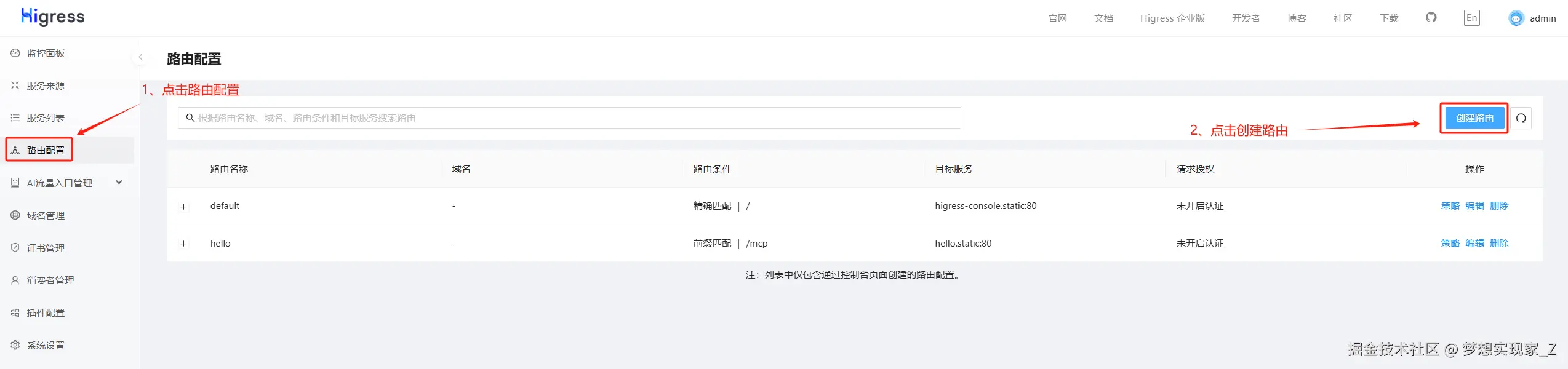Open the Higress 企业版 link
This screenshot has width=1568, height=369.
1172,18
